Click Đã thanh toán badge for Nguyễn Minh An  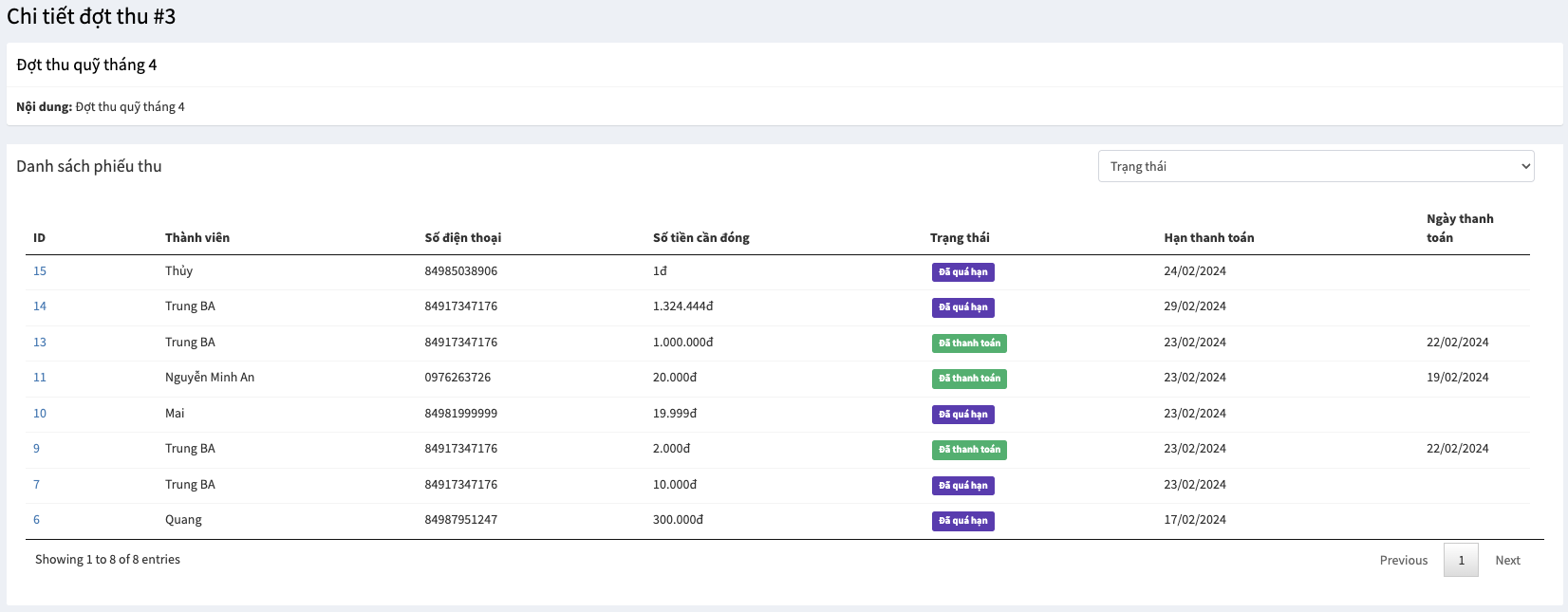pos(969,379)
